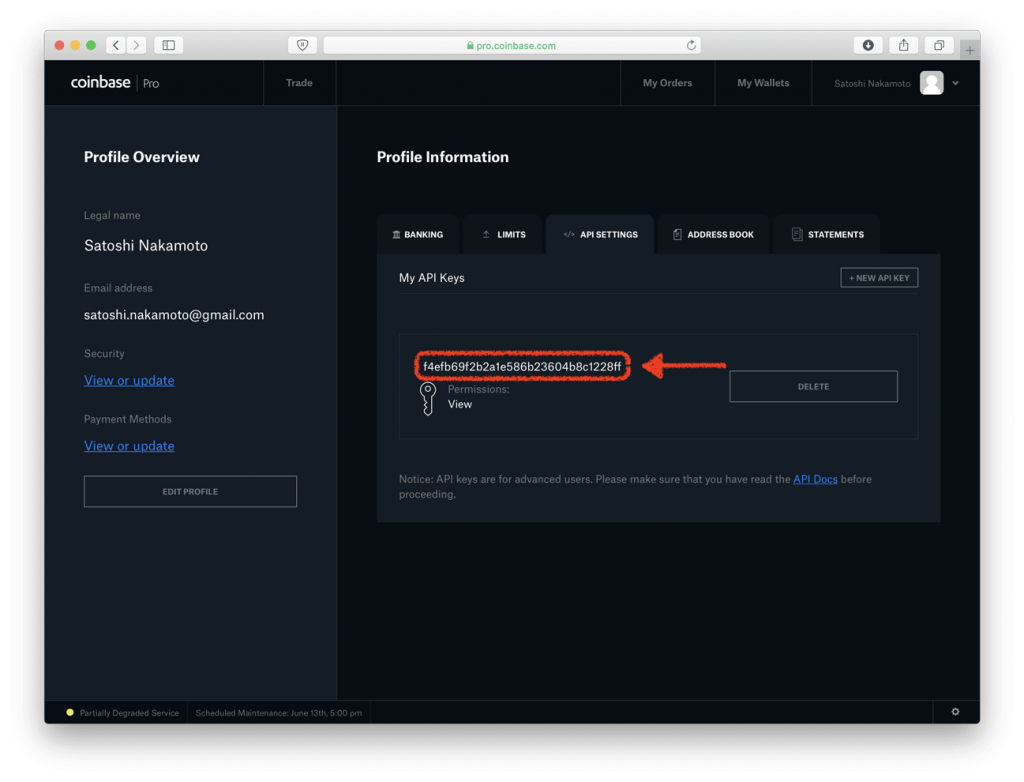Viewport: 1024px width, 782px height.
Task: Show all tabs overview icon
Action: coord(938,45)
